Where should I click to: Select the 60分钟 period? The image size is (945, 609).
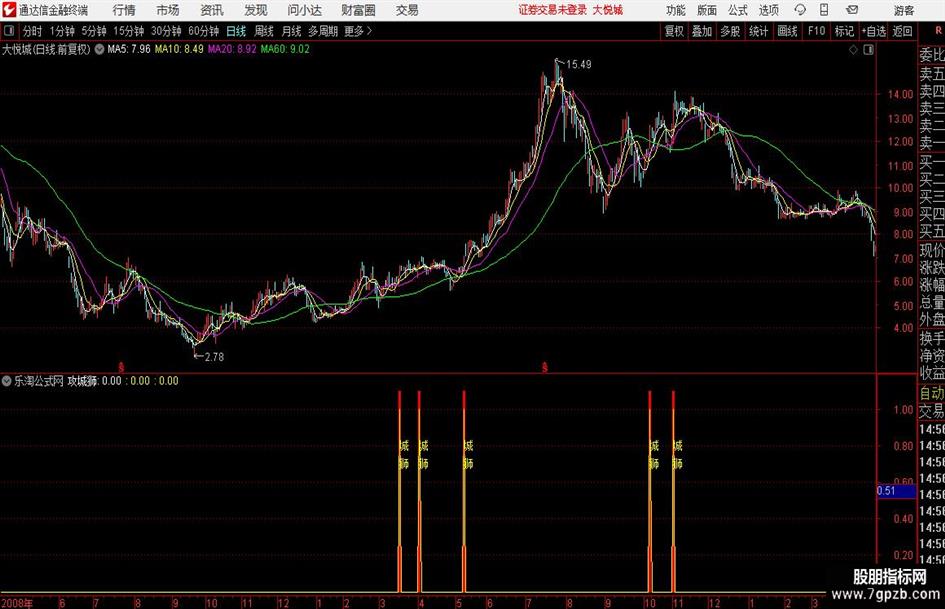click(203, 31)
